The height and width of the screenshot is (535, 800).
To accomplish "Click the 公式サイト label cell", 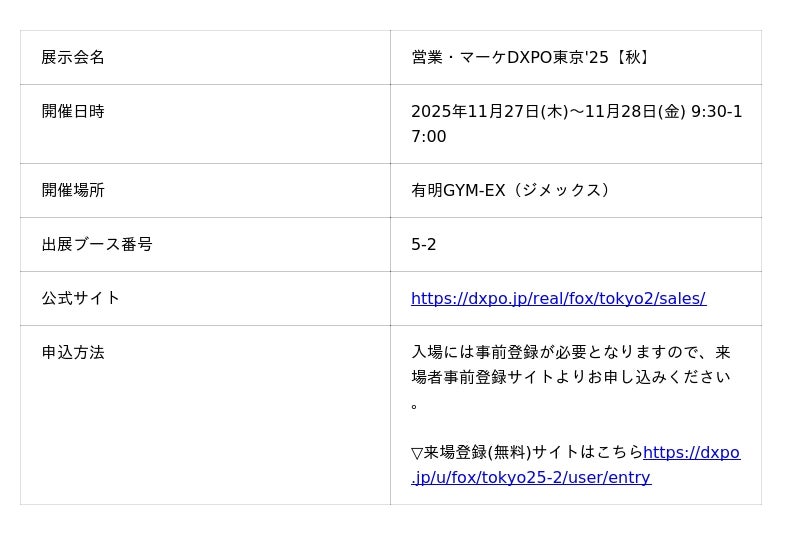I will point(81,298).
